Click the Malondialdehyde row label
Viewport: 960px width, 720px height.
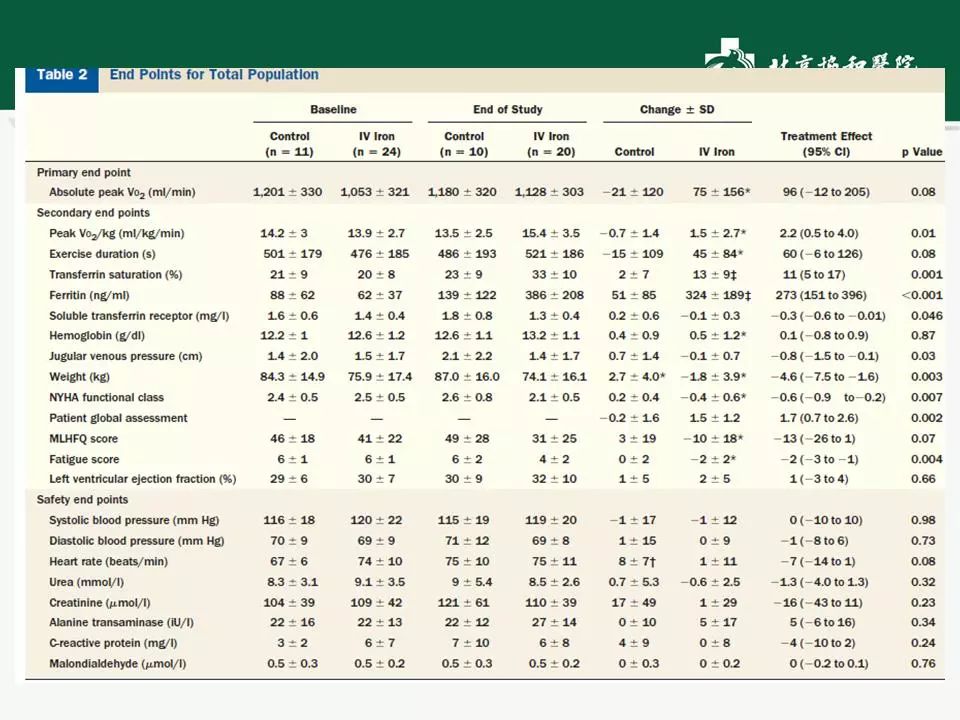pos(117,663)
